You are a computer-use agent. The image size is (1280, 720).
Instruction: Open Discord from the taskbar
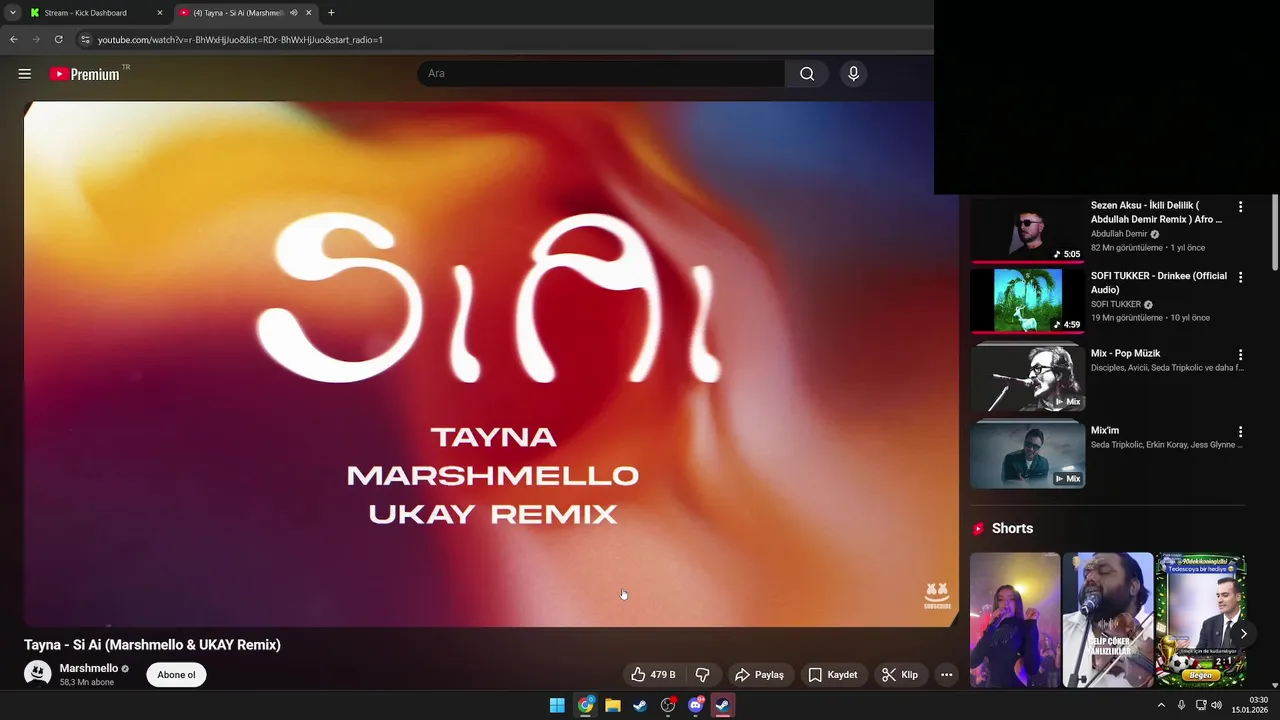pyautogui.click(x=696, y=705)
